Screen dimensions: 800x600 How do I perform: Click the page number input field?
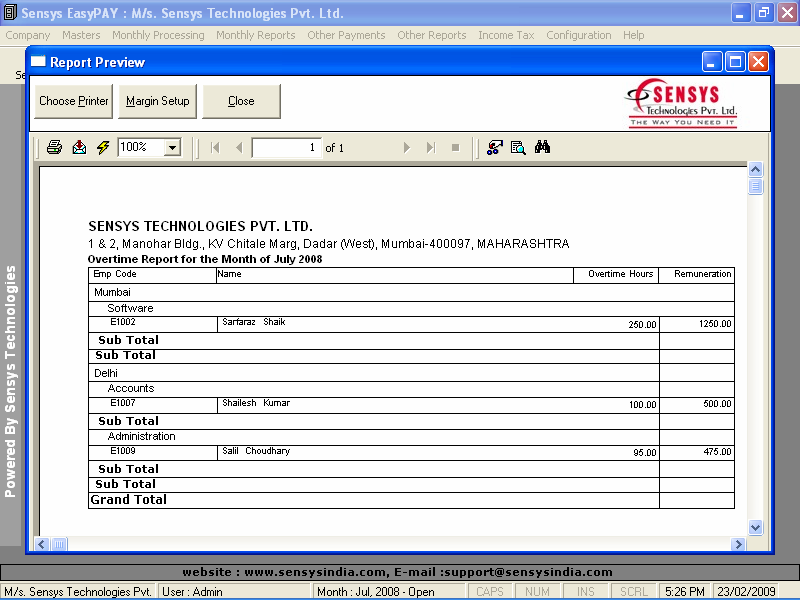[x=287, y=148]
